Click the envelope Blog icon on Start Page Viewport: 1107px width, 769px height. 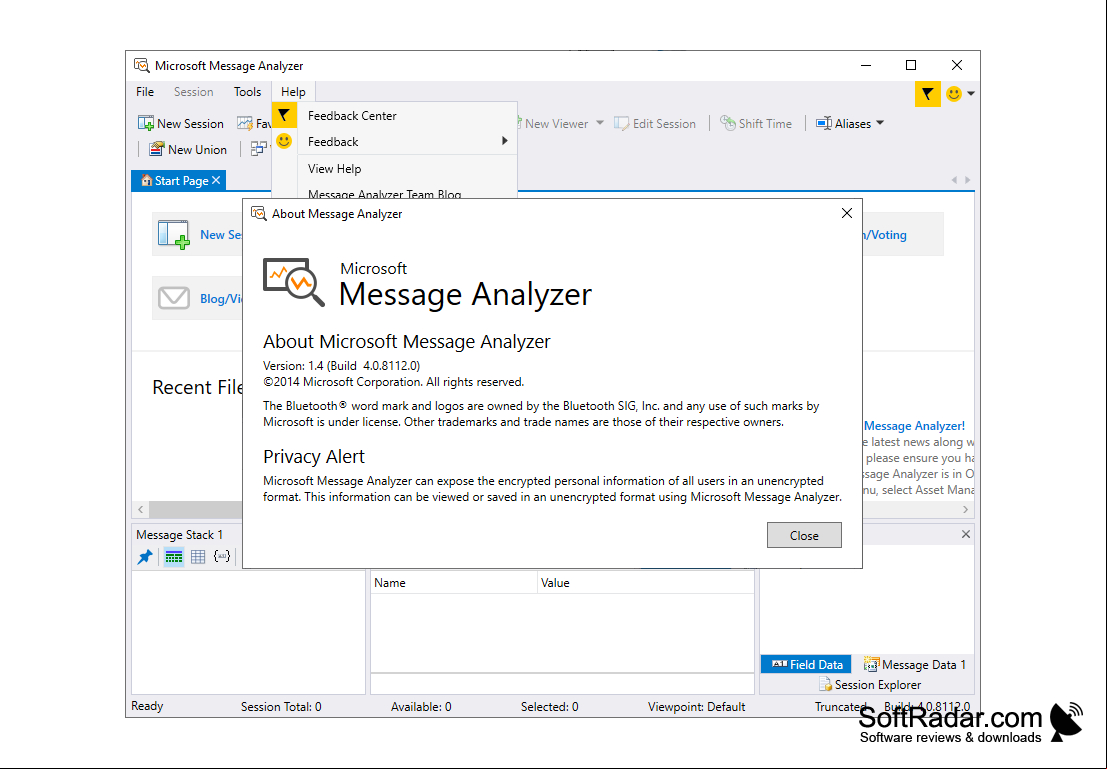[x=174, y=298]
